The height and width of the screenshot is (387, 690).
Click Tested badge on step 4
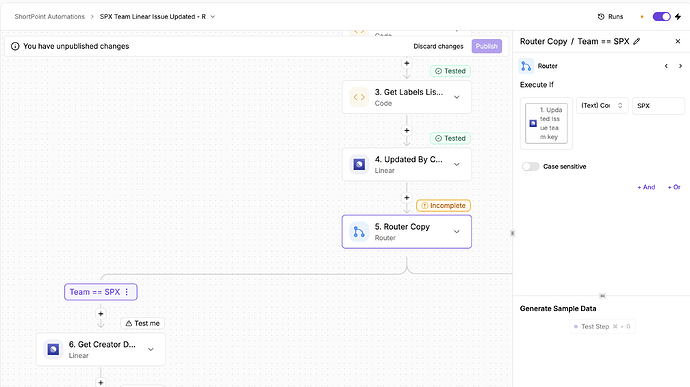pos(450,138)
